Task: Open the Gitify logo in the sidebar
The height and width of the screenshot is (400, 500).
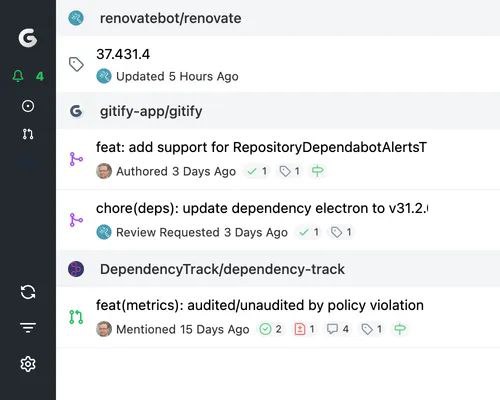Action: pos(28,38)
